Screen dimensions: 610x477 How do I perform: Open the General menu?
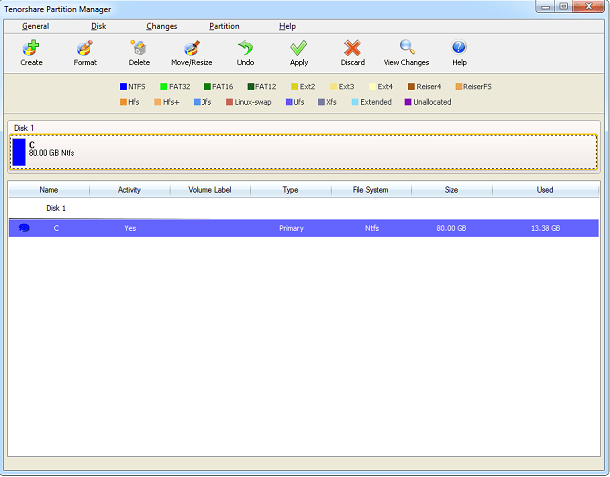coord(35,26)
